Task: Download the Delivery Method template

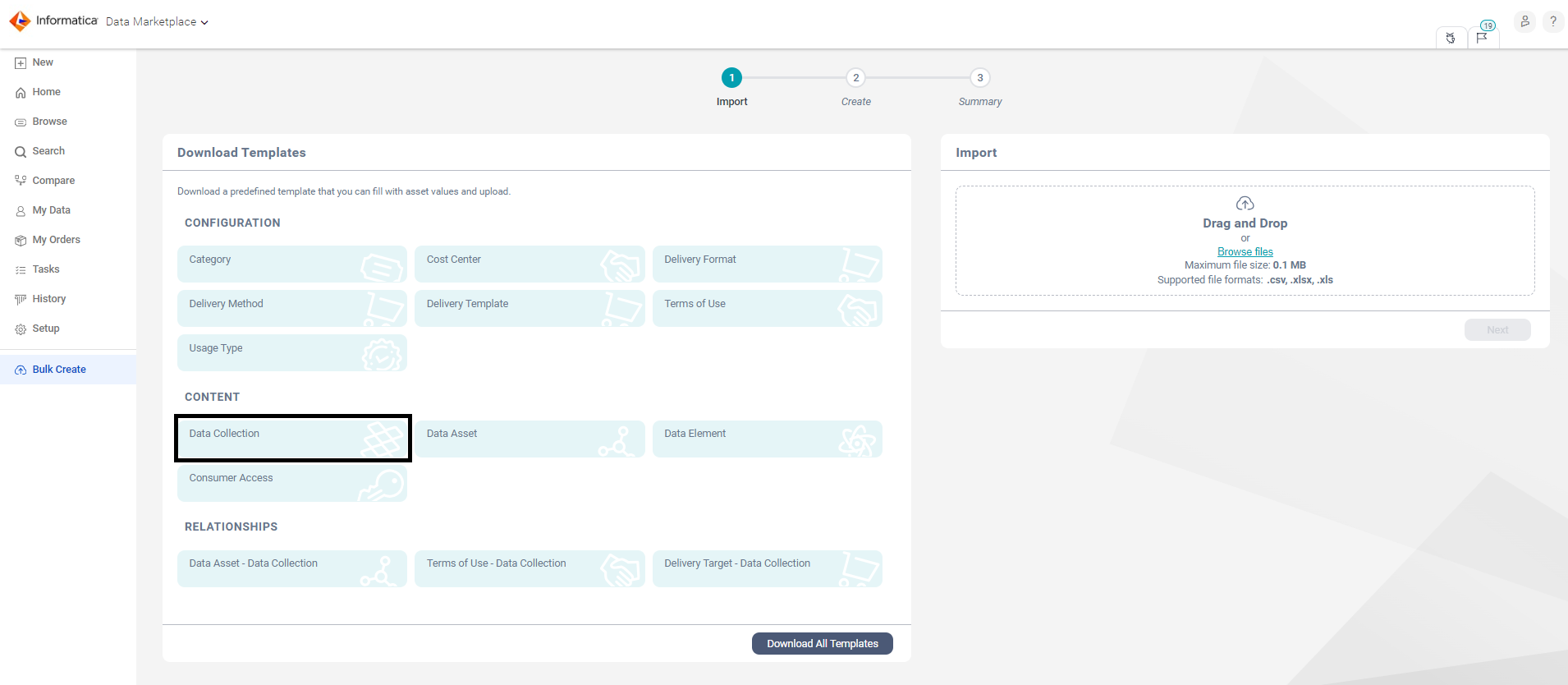Action: pyautogui.click(x=292, y=308)
